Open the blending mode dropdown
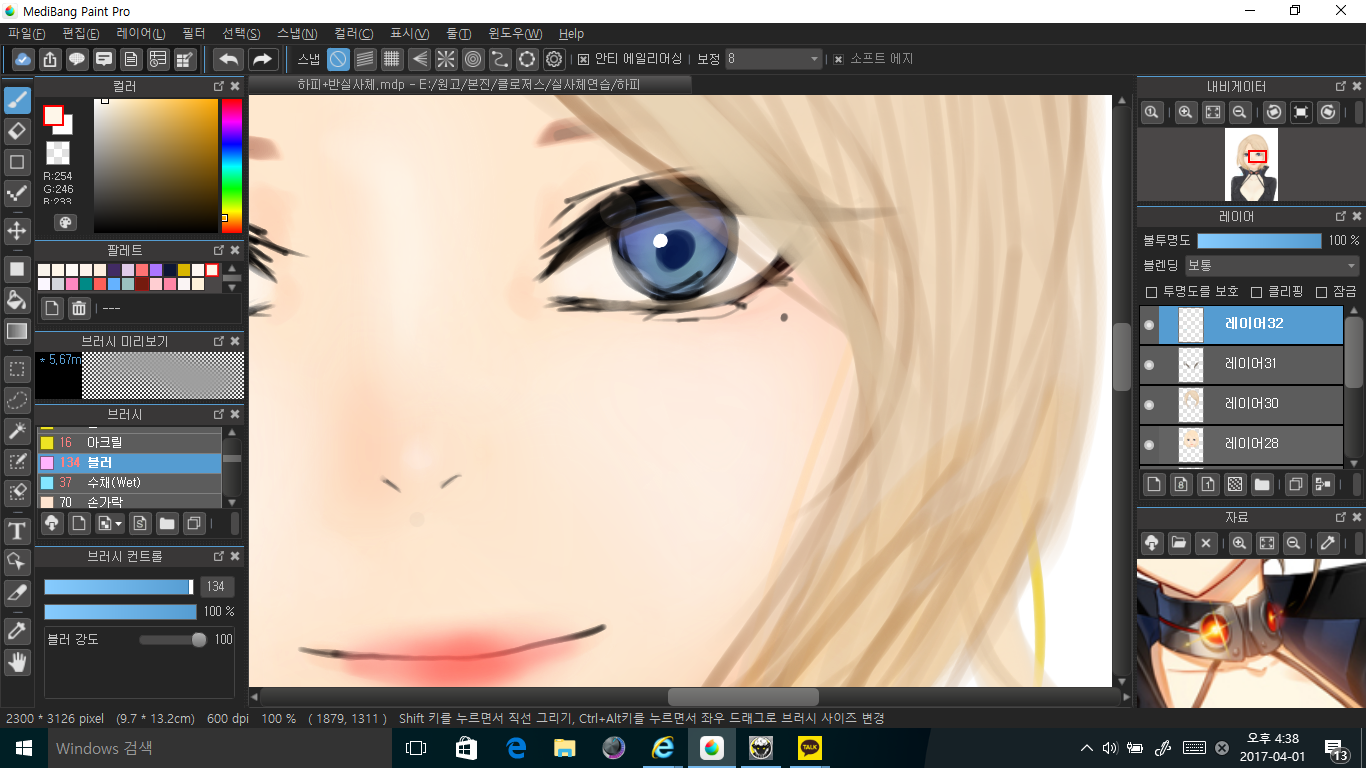This screenshot has height=768, width=1366. tap(1271, 266)
